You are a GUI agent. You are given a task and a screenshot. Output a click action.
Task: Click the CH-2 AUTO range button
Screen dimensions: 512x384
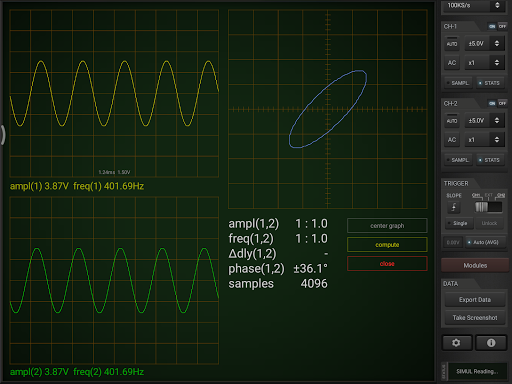(x=452, y=121)
